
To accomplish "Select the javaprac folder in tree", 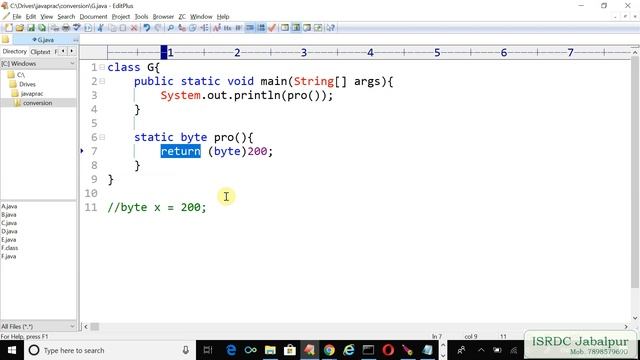I will coord(32,93).
